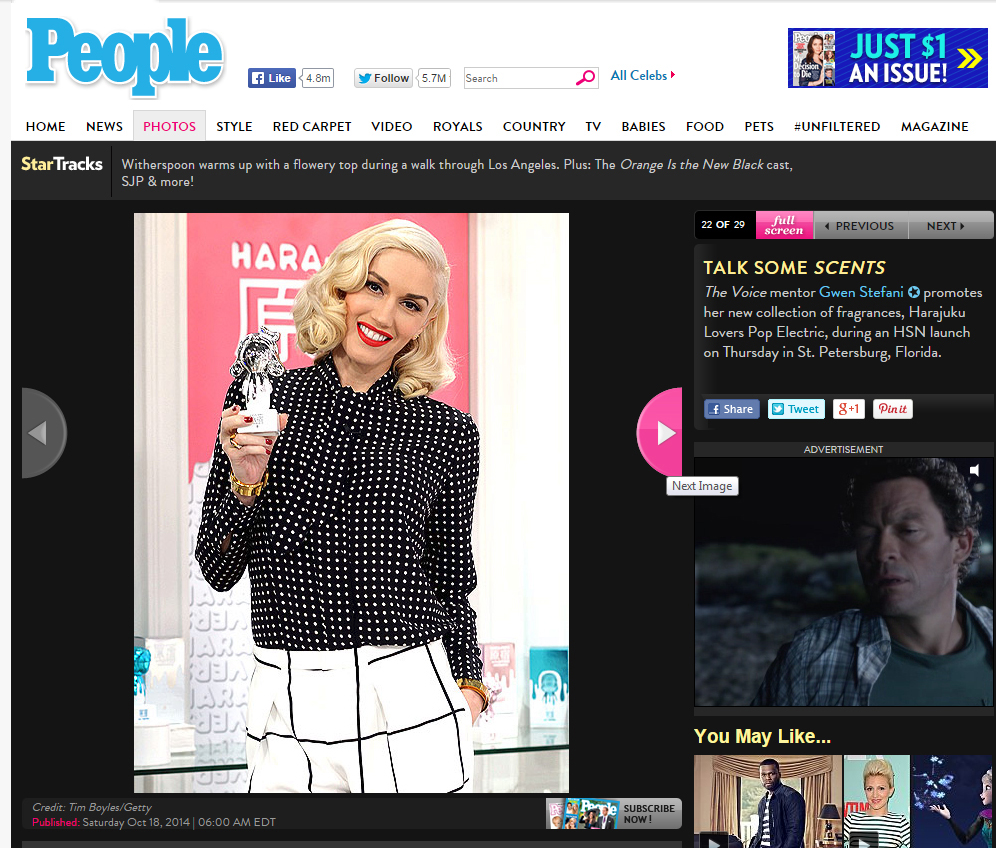Click the You May Like... heading

pos(762,736)
